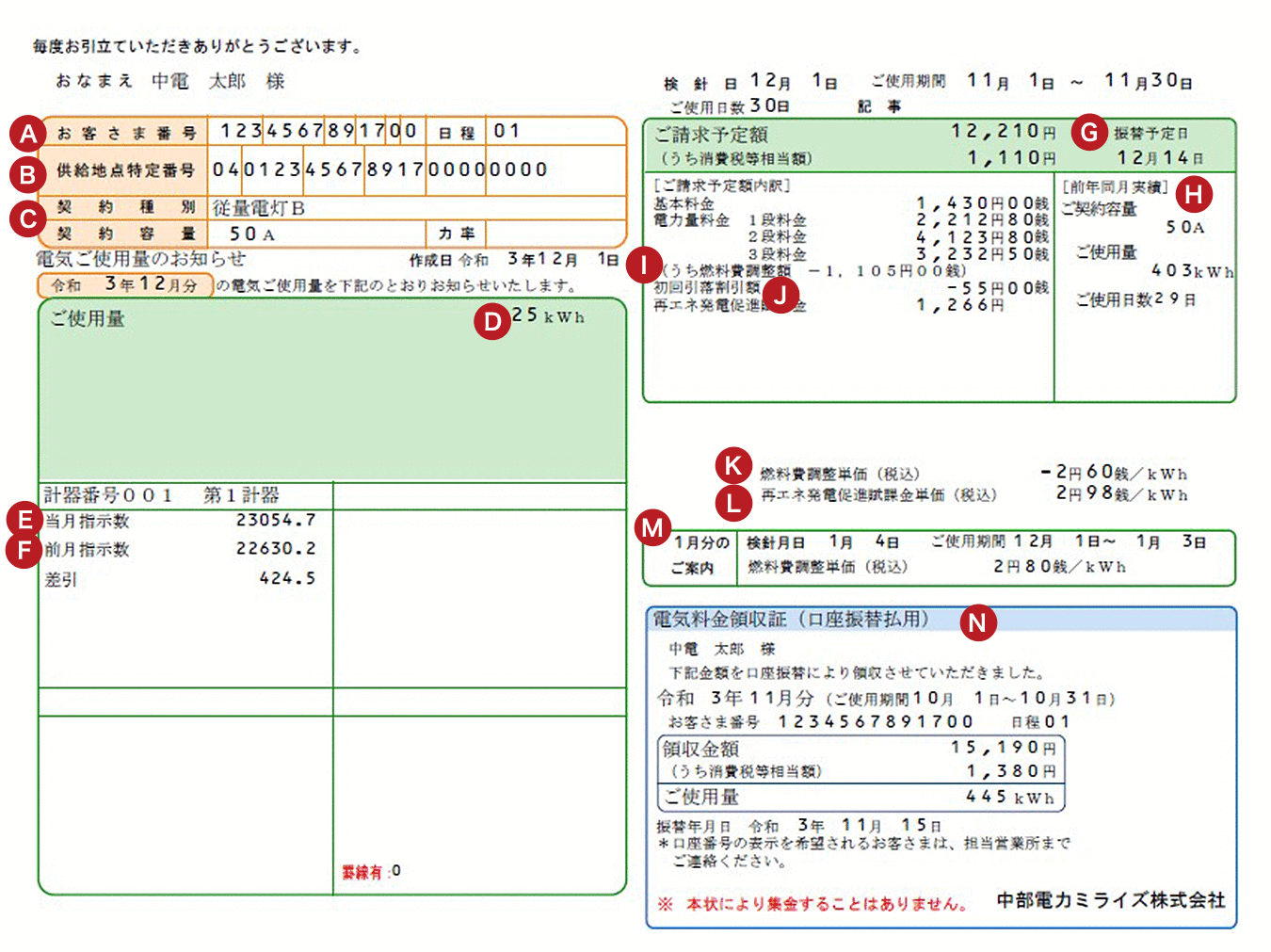Click the renewable levy amount '1,266円'
Screen dimensions: 1271x952
click(959, 305)
